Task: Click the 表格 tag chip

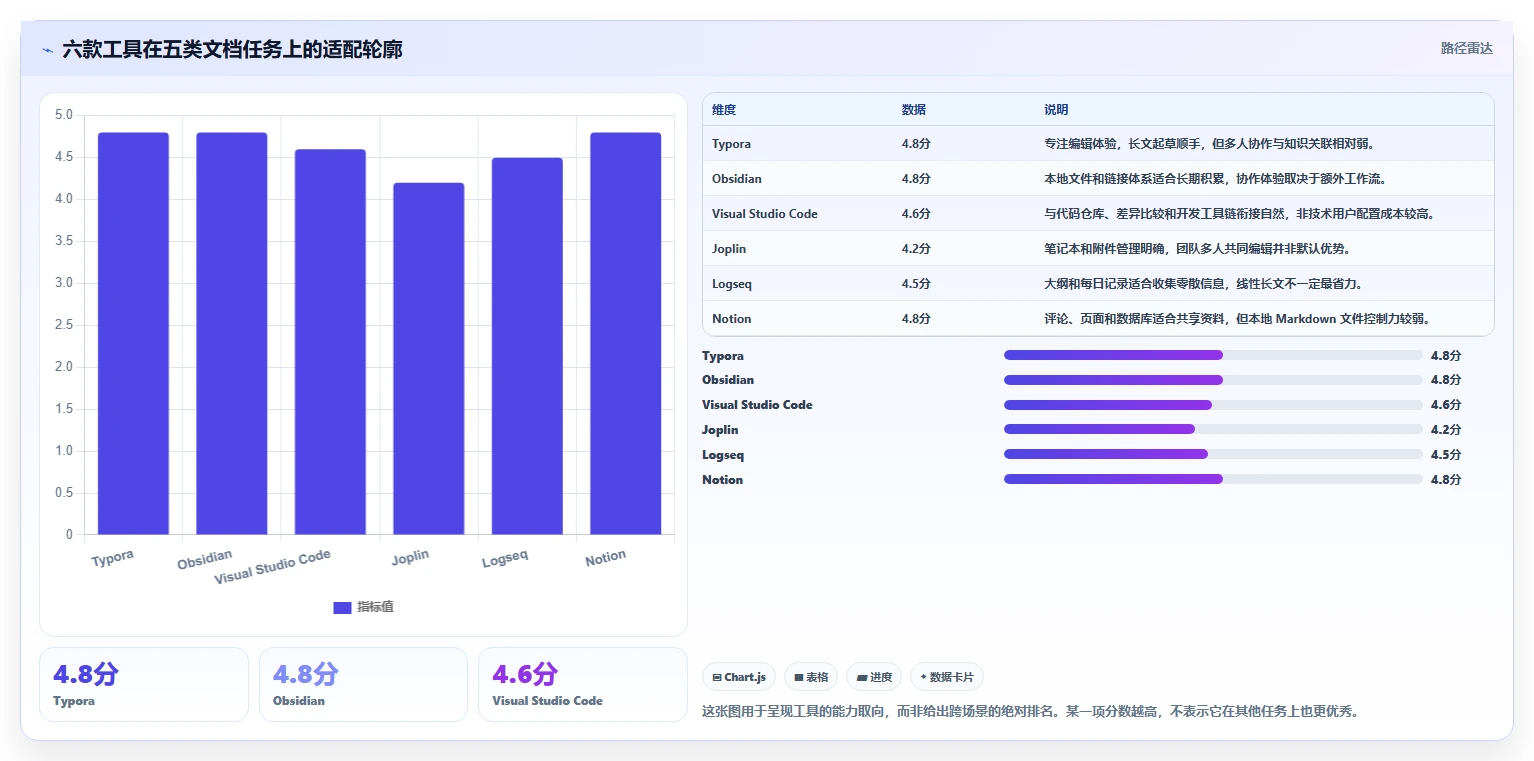Action: (811, 677)
